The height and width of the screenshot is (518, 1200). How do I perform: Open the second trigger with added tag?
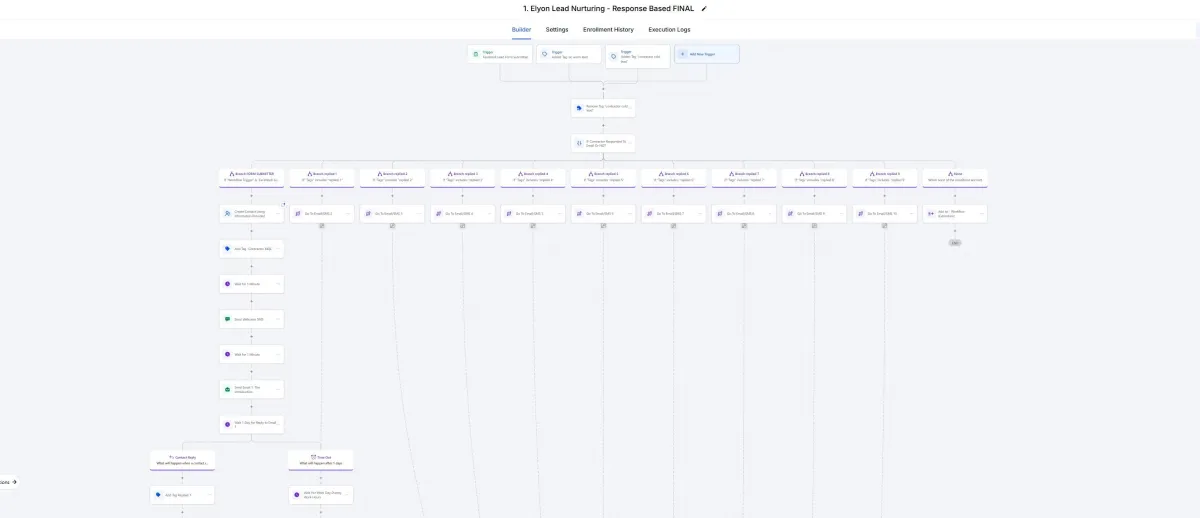click(569, 54)
